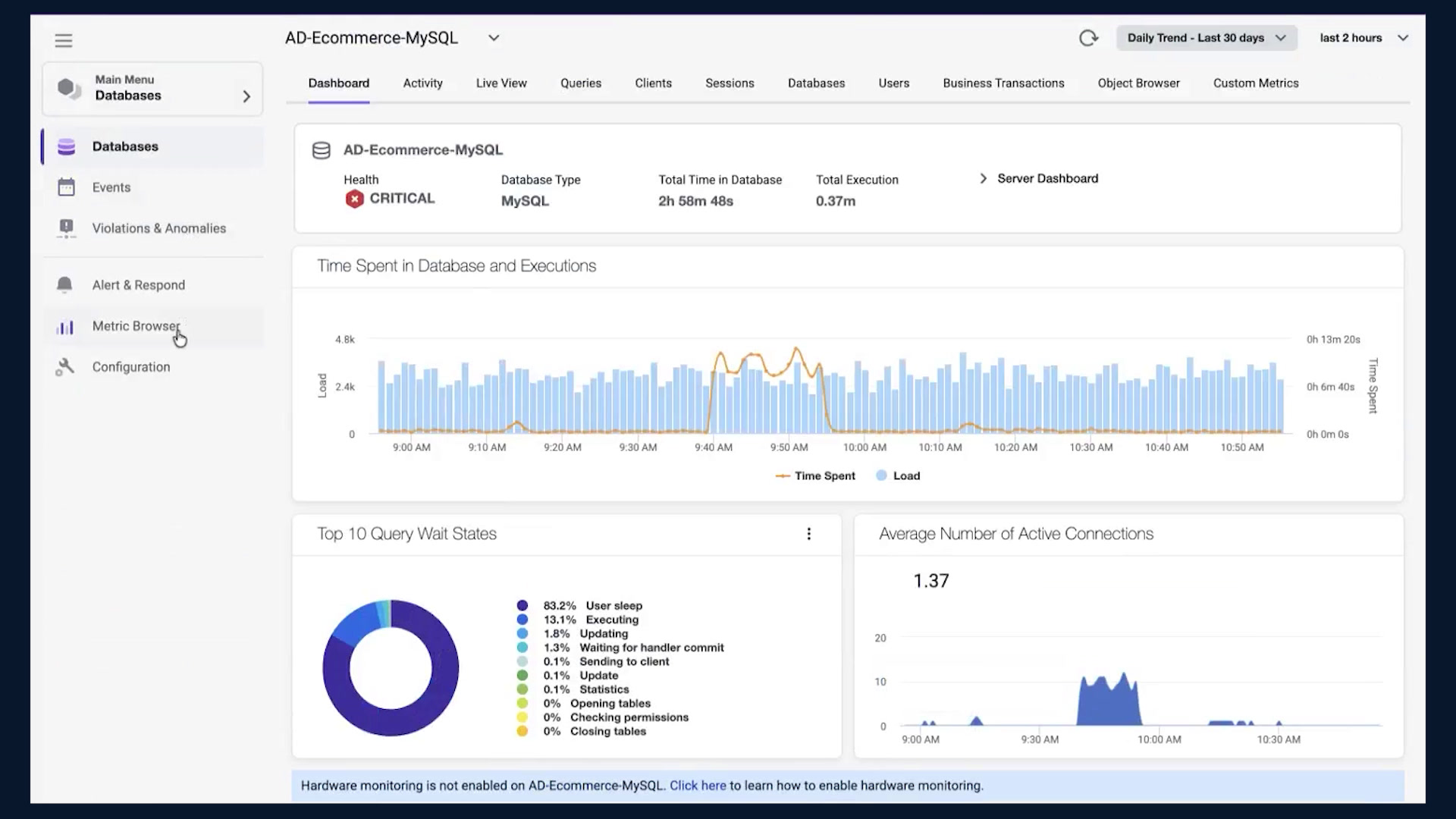Open the last 2 hours time range dropdown
Image resolution: width=1456 pixels, height=819 pixels.
coord(1363,38)
